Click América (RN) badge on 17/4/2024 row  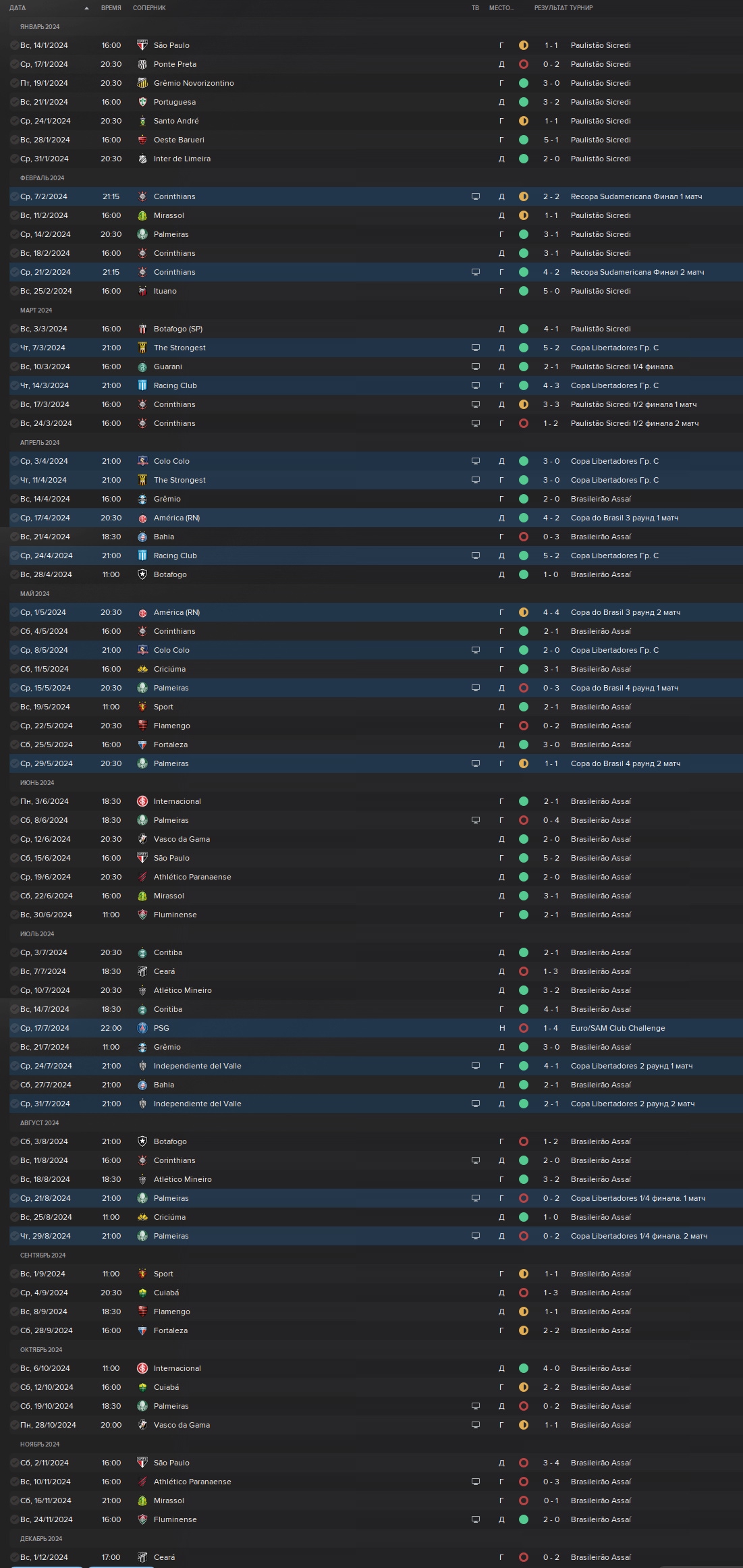click(142, 518)
